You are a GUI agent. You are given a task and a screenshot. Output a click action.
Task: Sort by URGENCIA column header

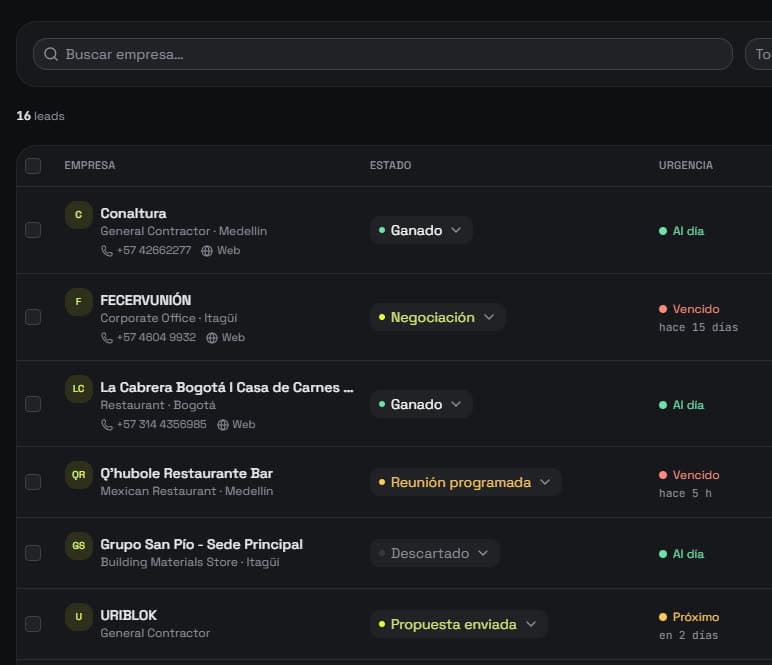pyautogui.click(x=685, y=165)
